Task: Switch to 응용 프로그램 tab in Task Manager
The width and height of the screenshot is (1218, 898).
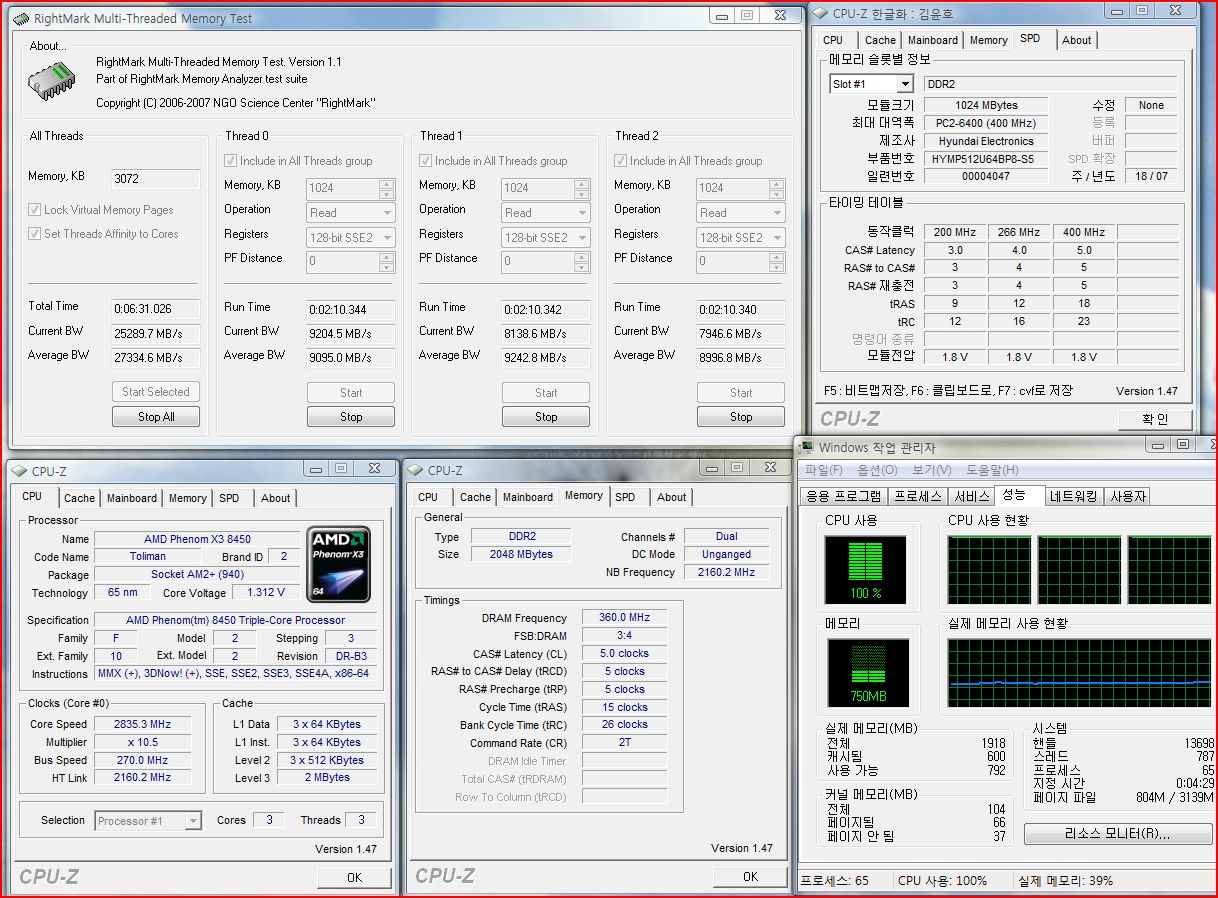Action: pyautogui.click(x=844, y=496)
